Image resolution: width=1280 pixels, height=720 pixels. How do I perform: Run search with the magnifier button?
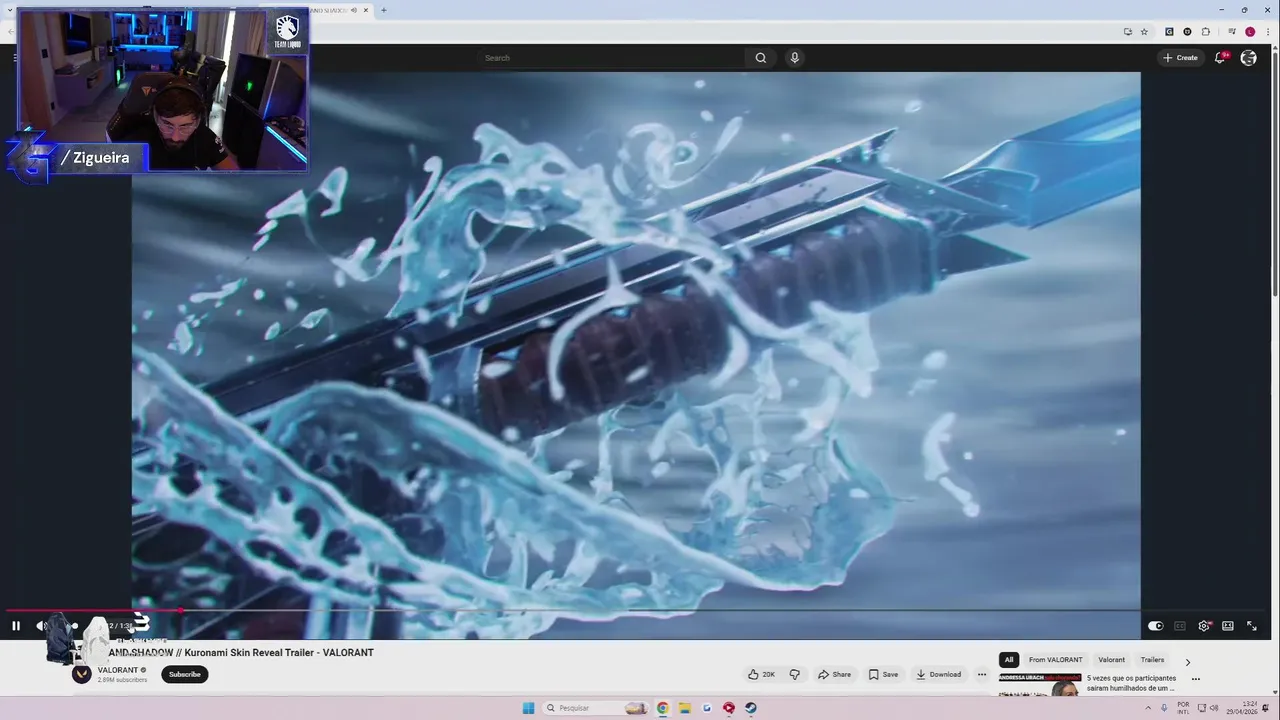point(761,58)
